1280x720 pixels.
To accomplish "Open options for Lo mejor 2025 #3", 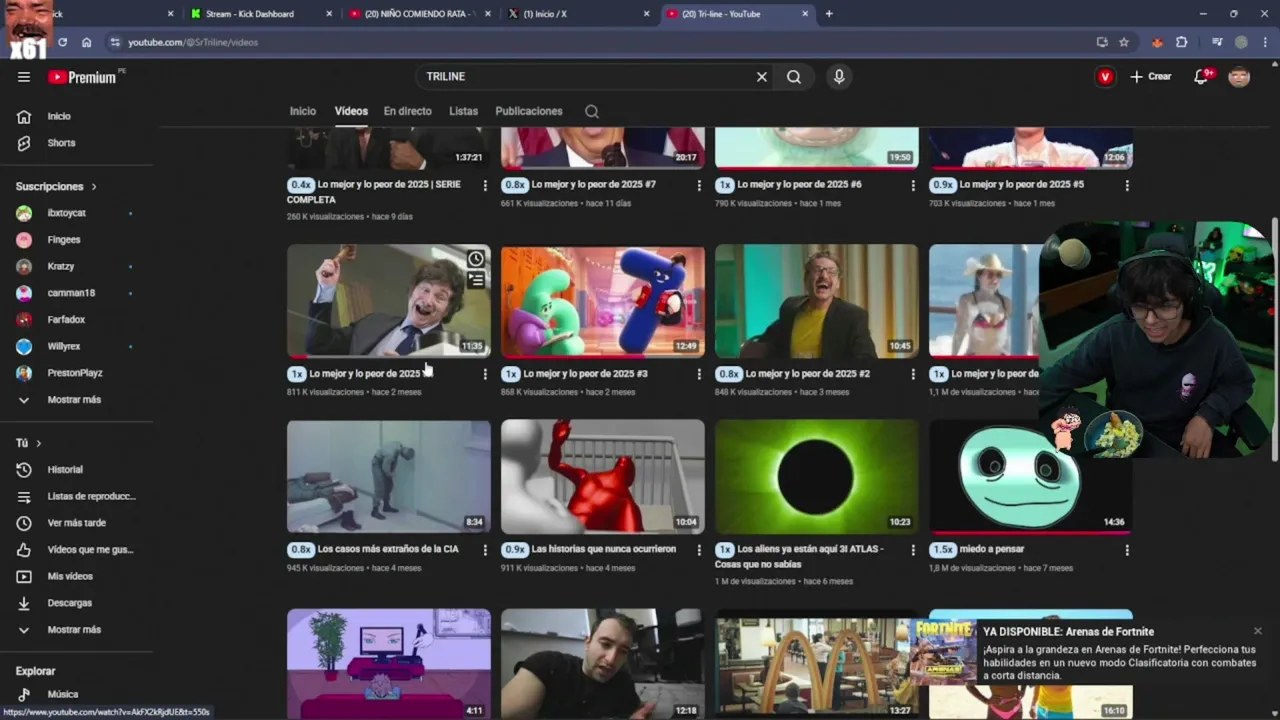I will 699,374.
